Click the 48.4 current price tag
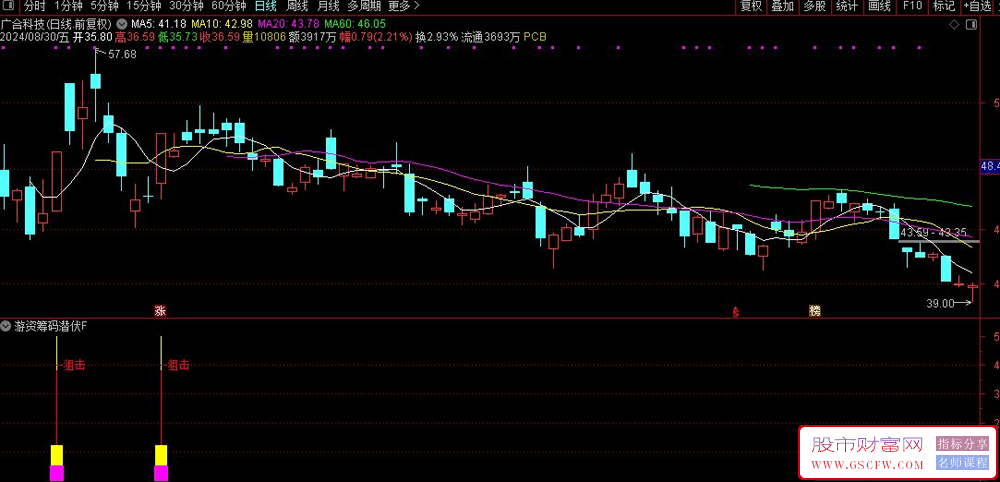Viewport: 1000px width, 482px height. pos(990,166)
